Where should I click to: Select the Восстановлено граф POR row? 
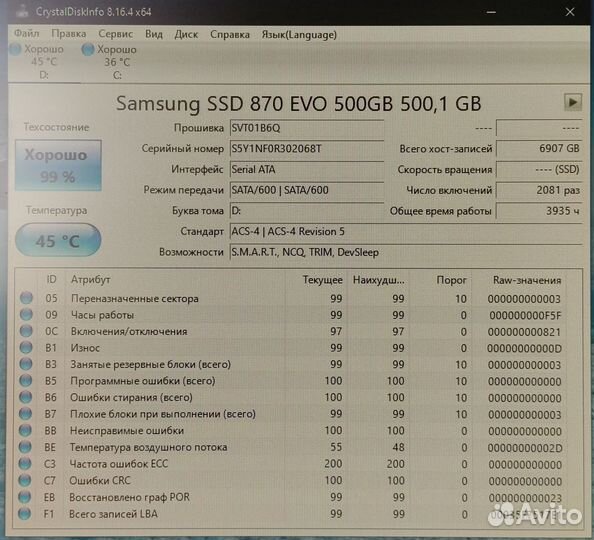[x=292, y=498]
